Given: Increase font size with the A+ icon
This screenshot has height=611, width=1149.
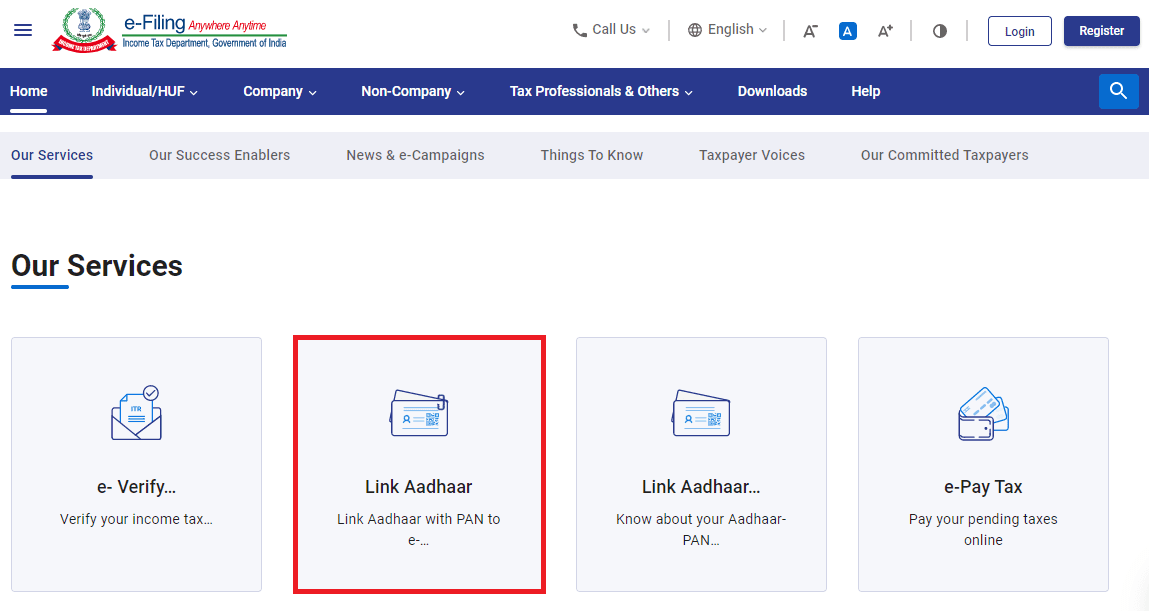Looking at the screenshot, I should pos(885,31).
